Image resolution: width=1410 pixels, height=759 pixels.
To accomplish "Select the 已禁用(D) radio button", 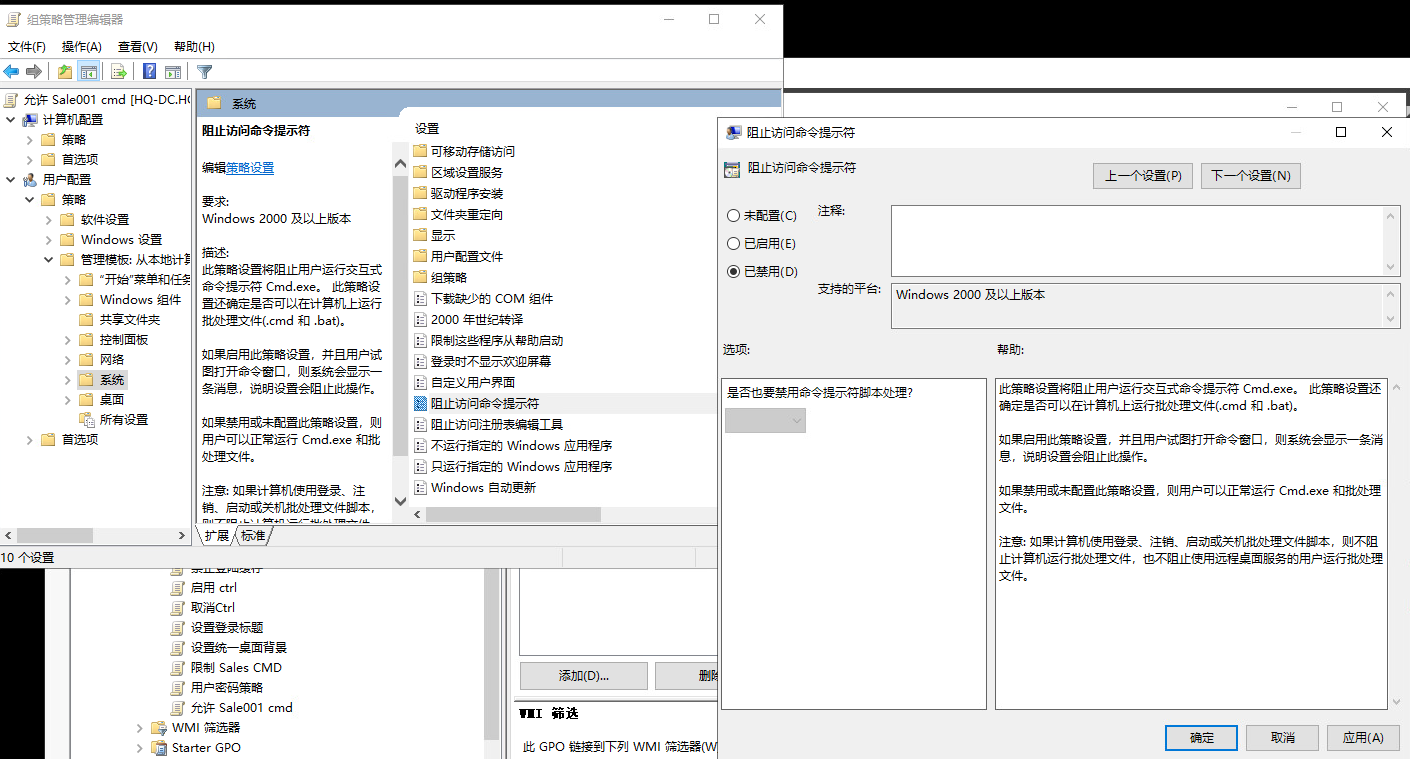I will point(734,271).
